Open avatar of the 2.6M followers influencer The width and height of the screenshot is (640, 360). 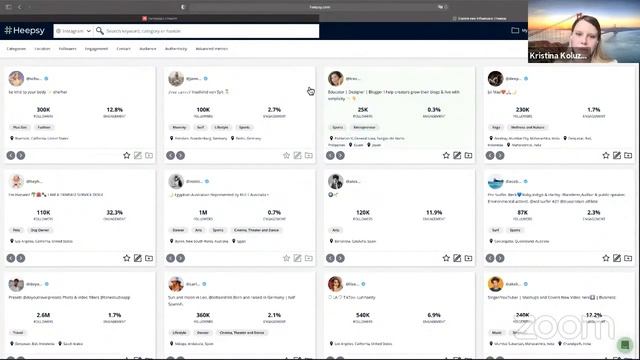click(16, 284)
